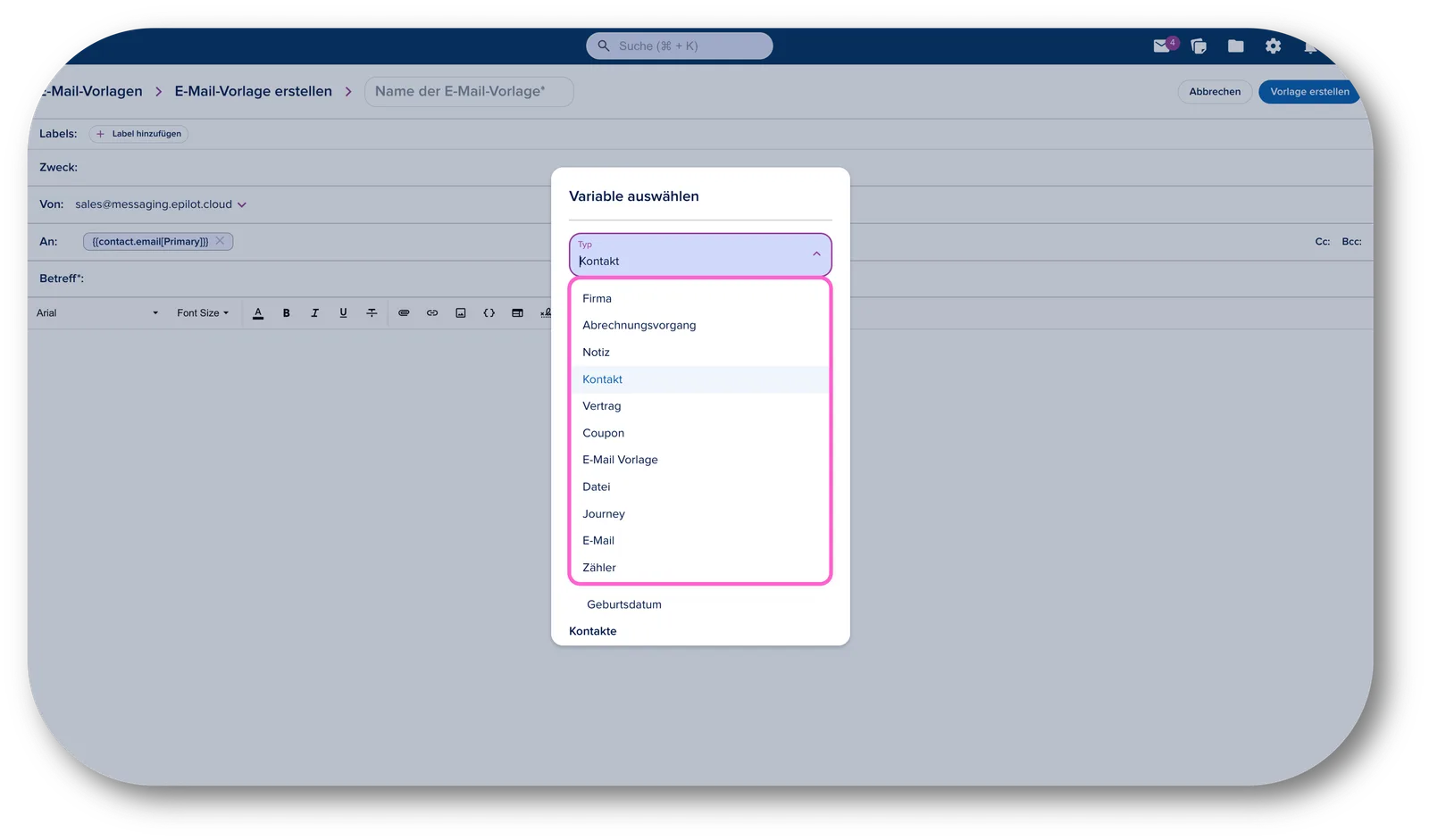Insert a hyperlink with the link icon
This screenshot has height=840, width=1429.
tap(432, 313)
